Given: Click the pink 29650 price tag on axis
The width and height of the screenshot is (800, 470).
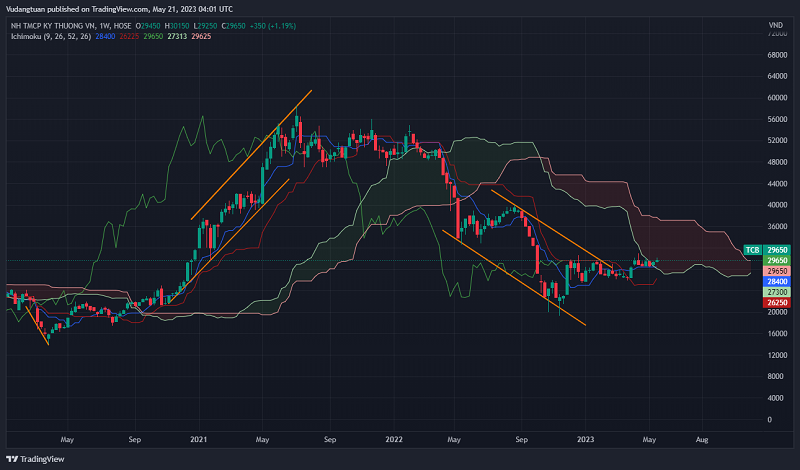Looking at the screenshot, I should coord(776,270).
